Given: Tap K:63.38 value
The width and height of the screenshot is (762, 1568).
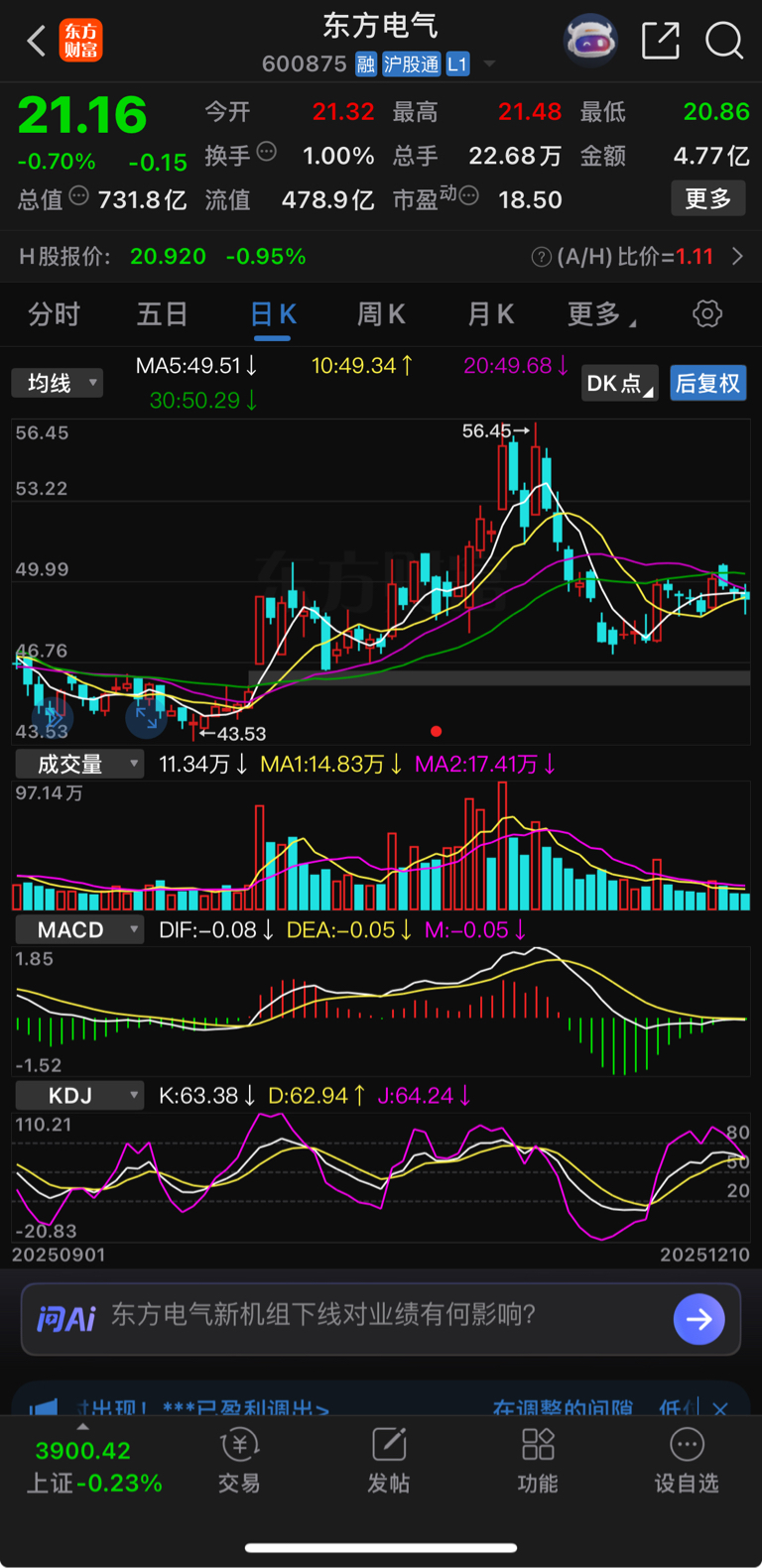Looking at the screenshot, I should [207, 1096].
